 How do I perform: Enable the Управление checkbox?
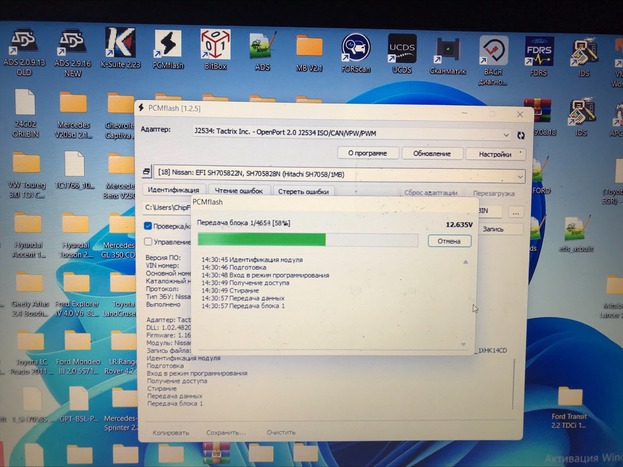148,241
